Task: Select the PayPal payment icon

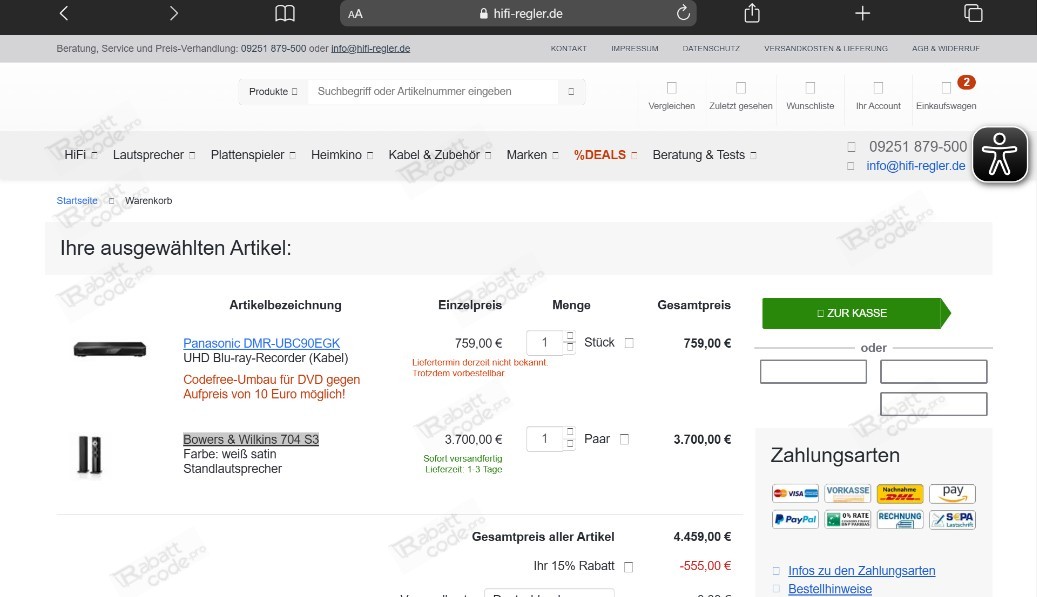Action: click(795, 519)
